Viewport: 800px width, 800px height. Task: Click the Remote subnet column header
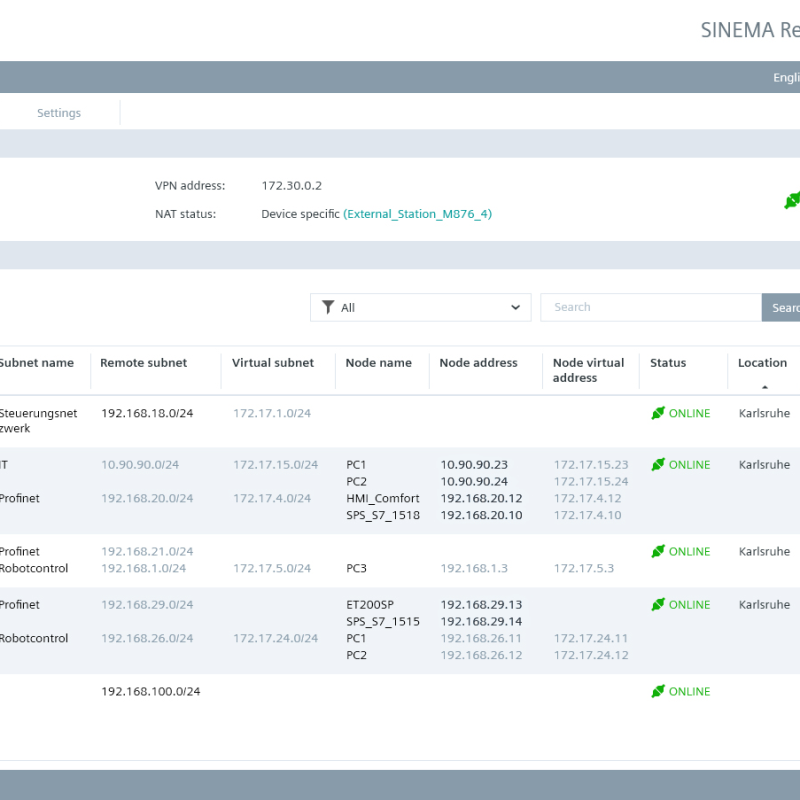[x=143, y=363]
